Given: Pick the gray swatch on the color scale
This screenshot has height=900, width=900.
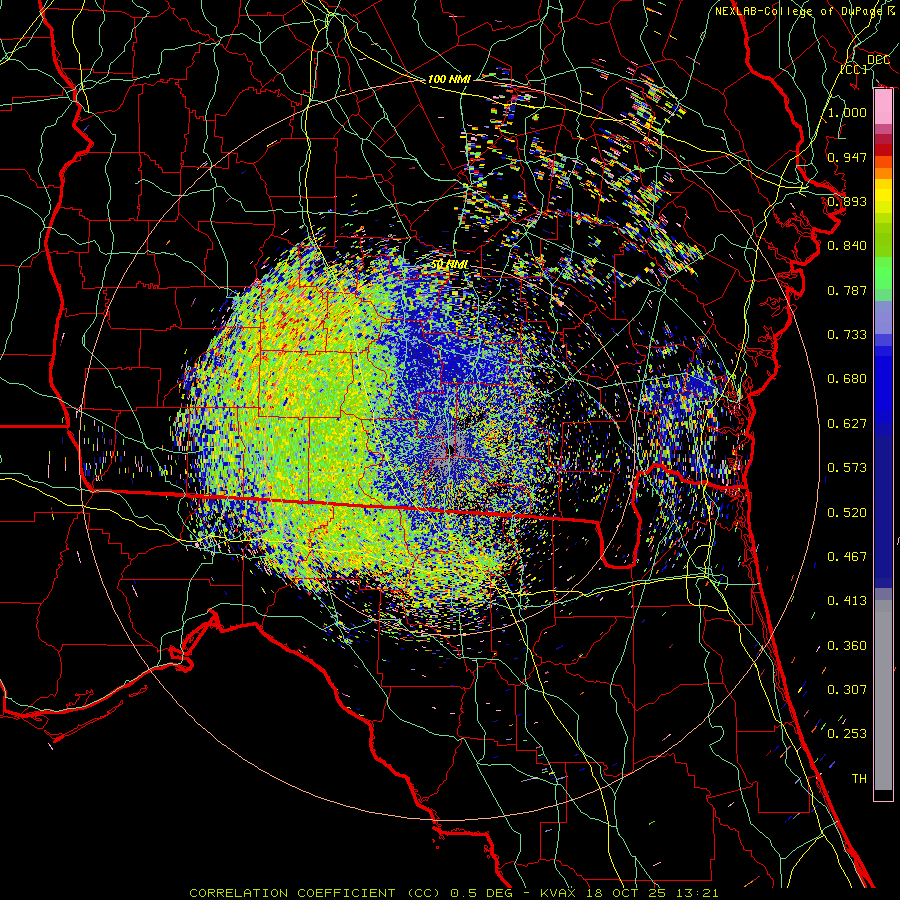Looking at the screenshot, I should pyautogui.click(x=883, y=695).
